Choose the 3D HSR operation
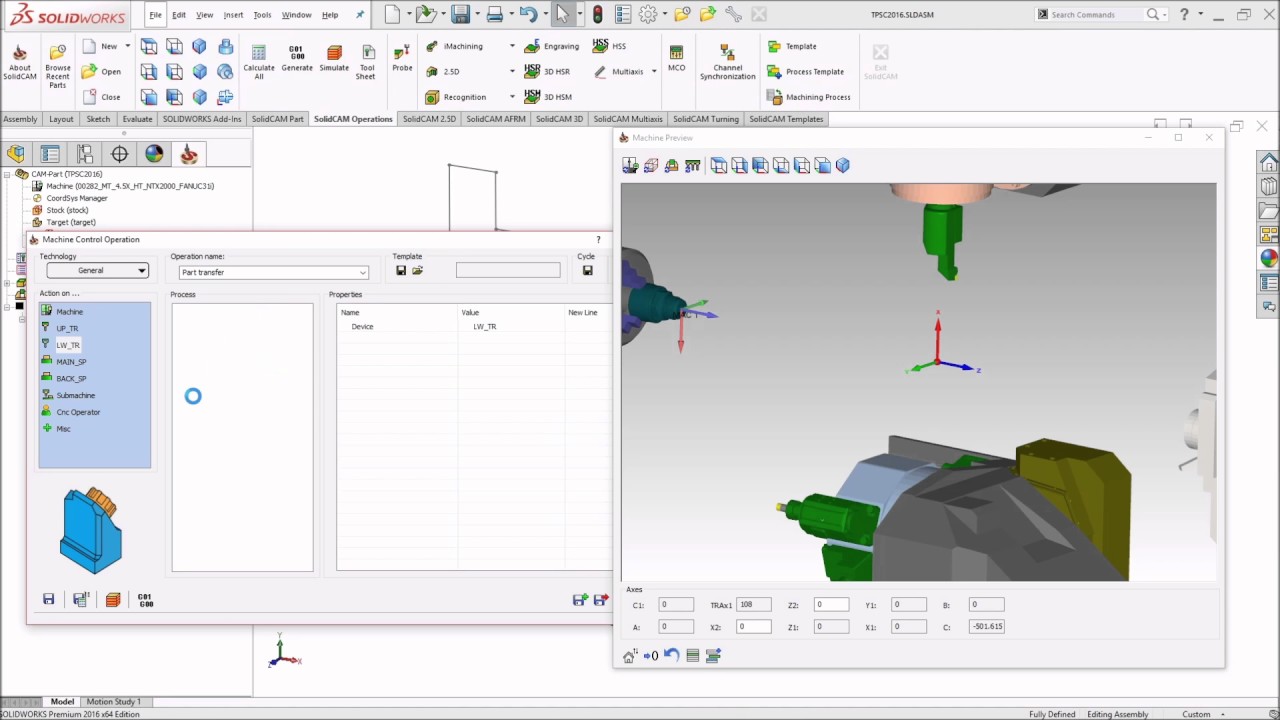The width and height of the screenshot is (1280, 720). [x=547, y=72]
